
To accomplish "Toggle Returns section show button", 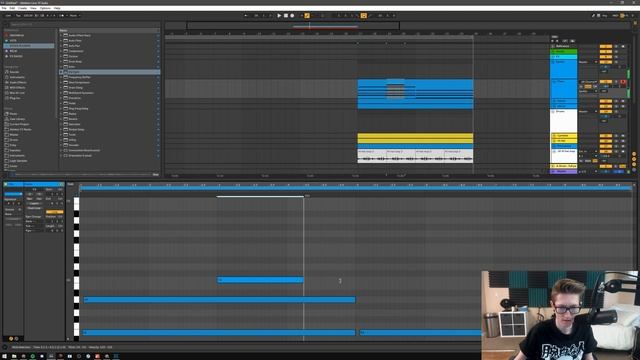I will 634,159.
